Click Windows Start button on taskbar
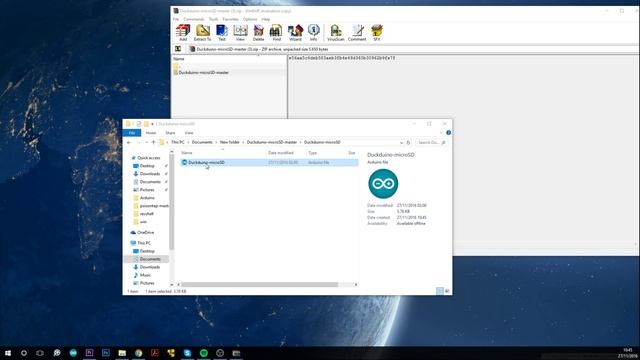The height and width of the screenshot is (360, 640). tap(8, 353)
